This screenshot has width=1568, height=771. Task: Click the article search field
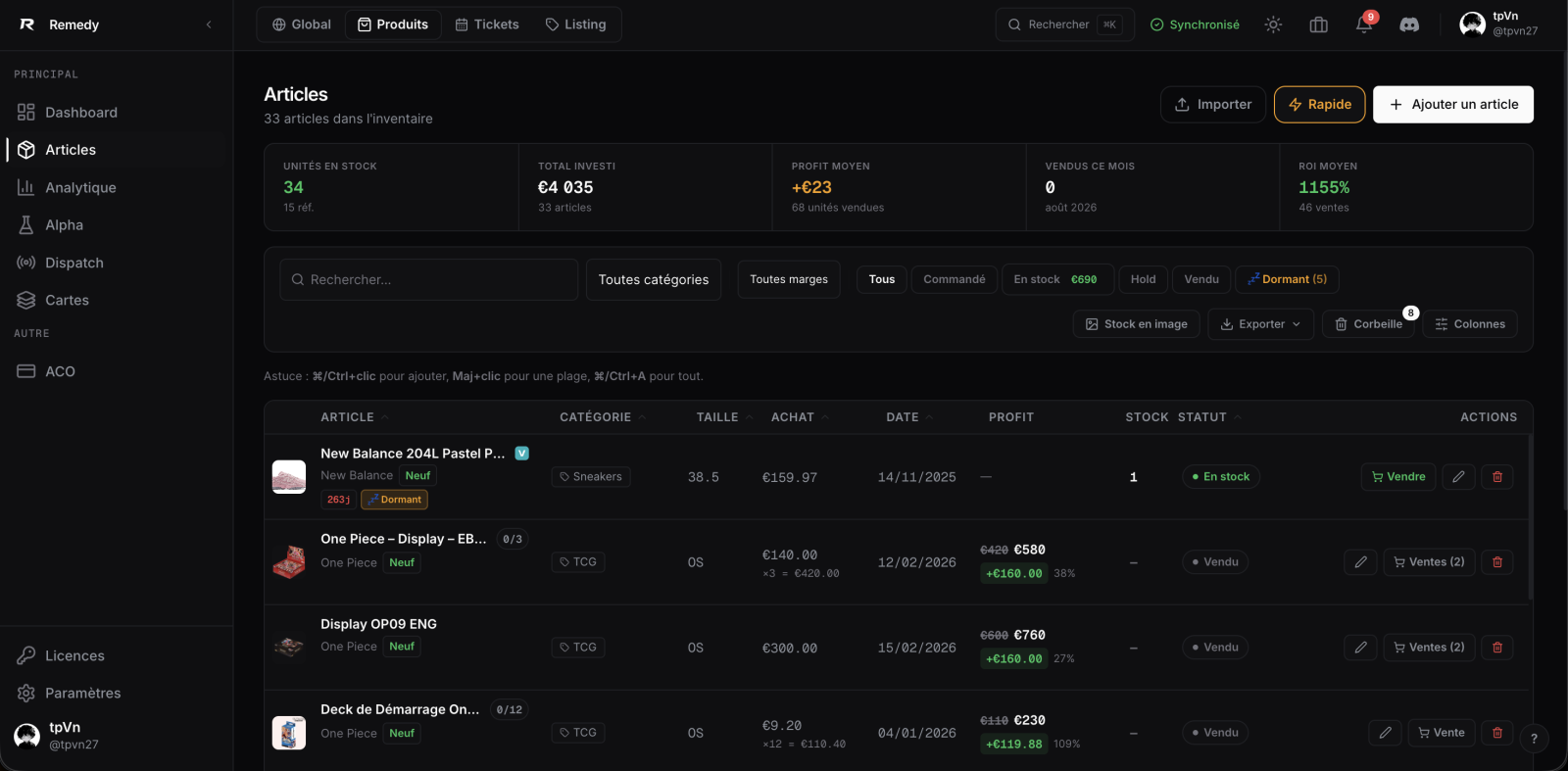click(428, 279)
